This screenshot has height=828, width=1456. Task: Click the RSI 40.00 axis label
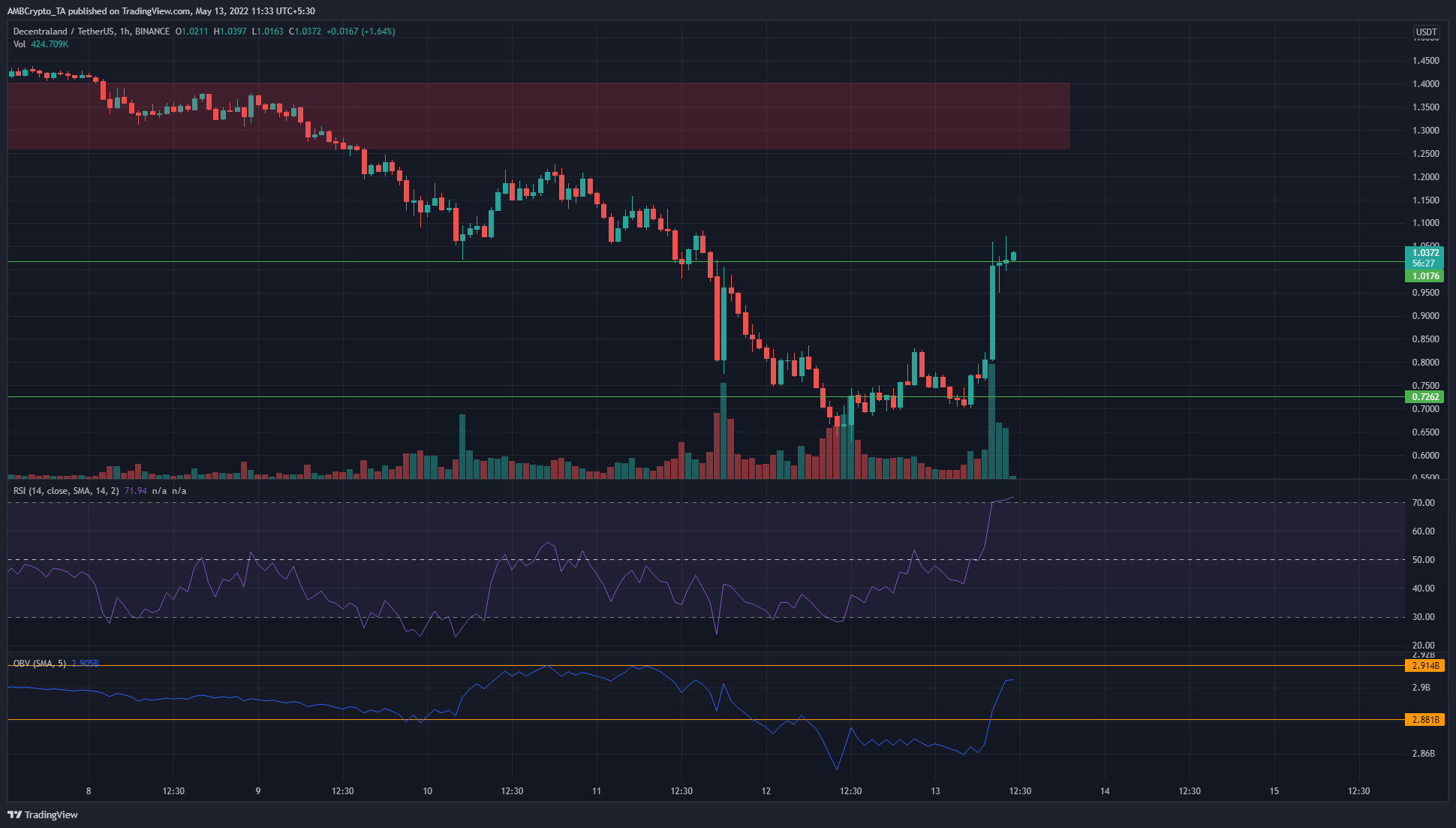[x=1423, y=589]
